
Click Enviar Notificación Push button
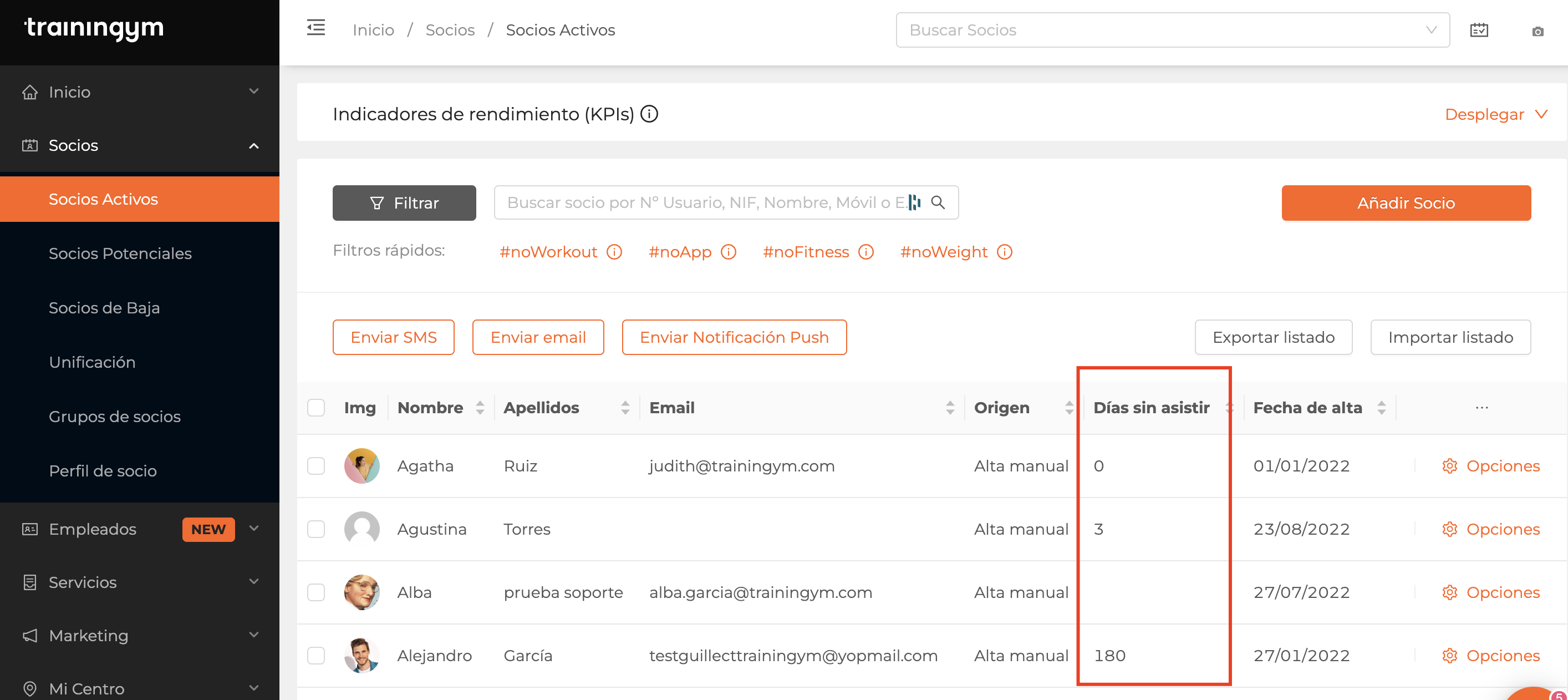tap(734, 337)
